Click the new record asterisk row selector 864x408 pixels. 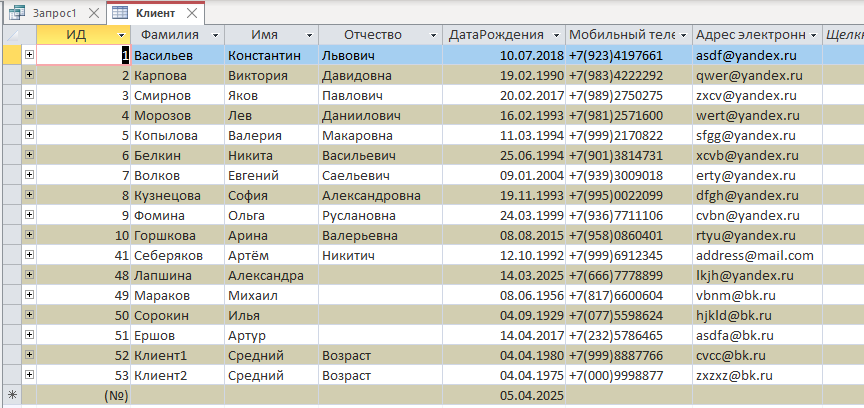(x=11, y=395)
